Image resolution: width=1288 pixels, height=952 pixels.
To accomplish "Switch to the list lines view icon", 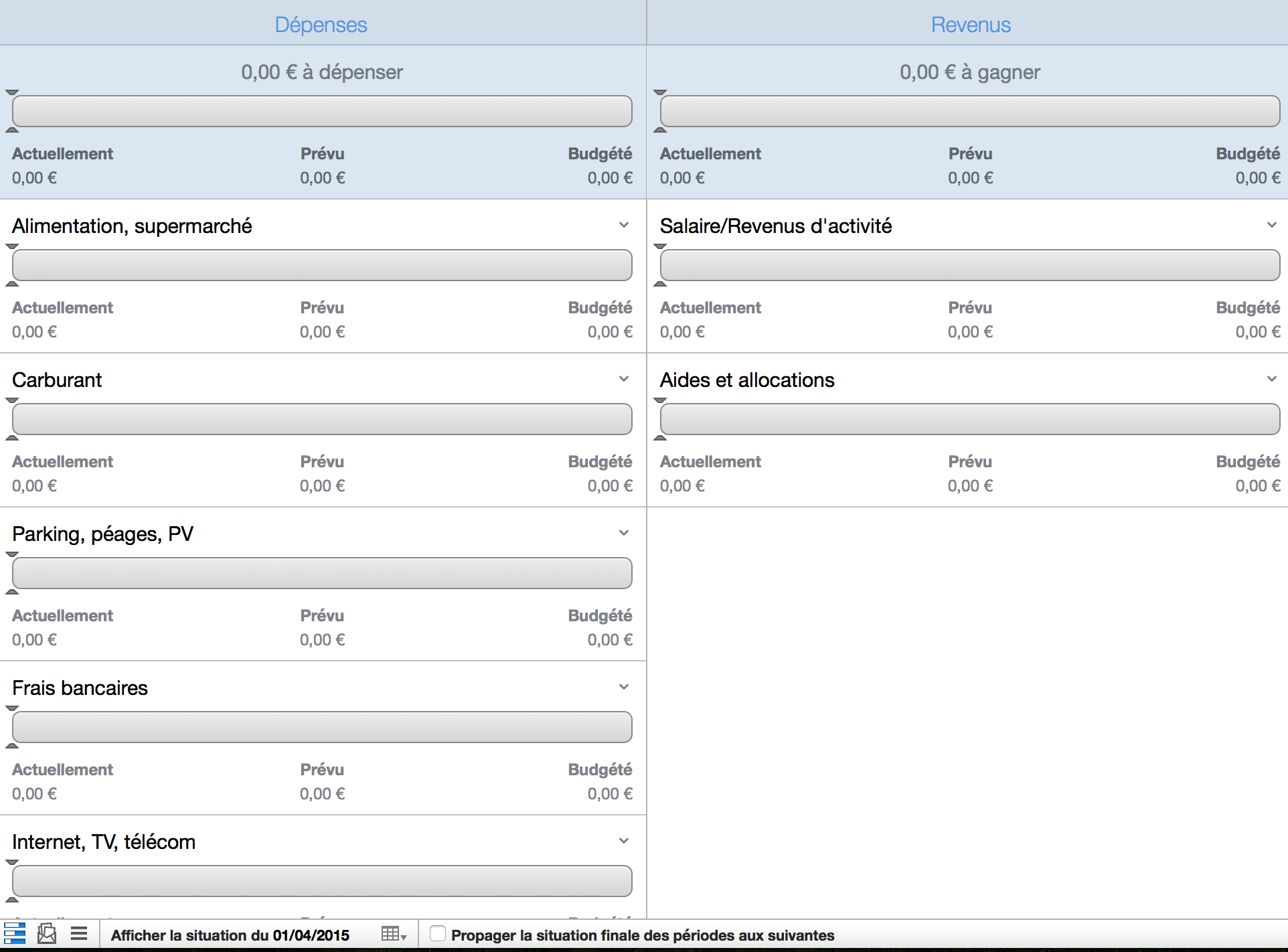I will point(79,933).
